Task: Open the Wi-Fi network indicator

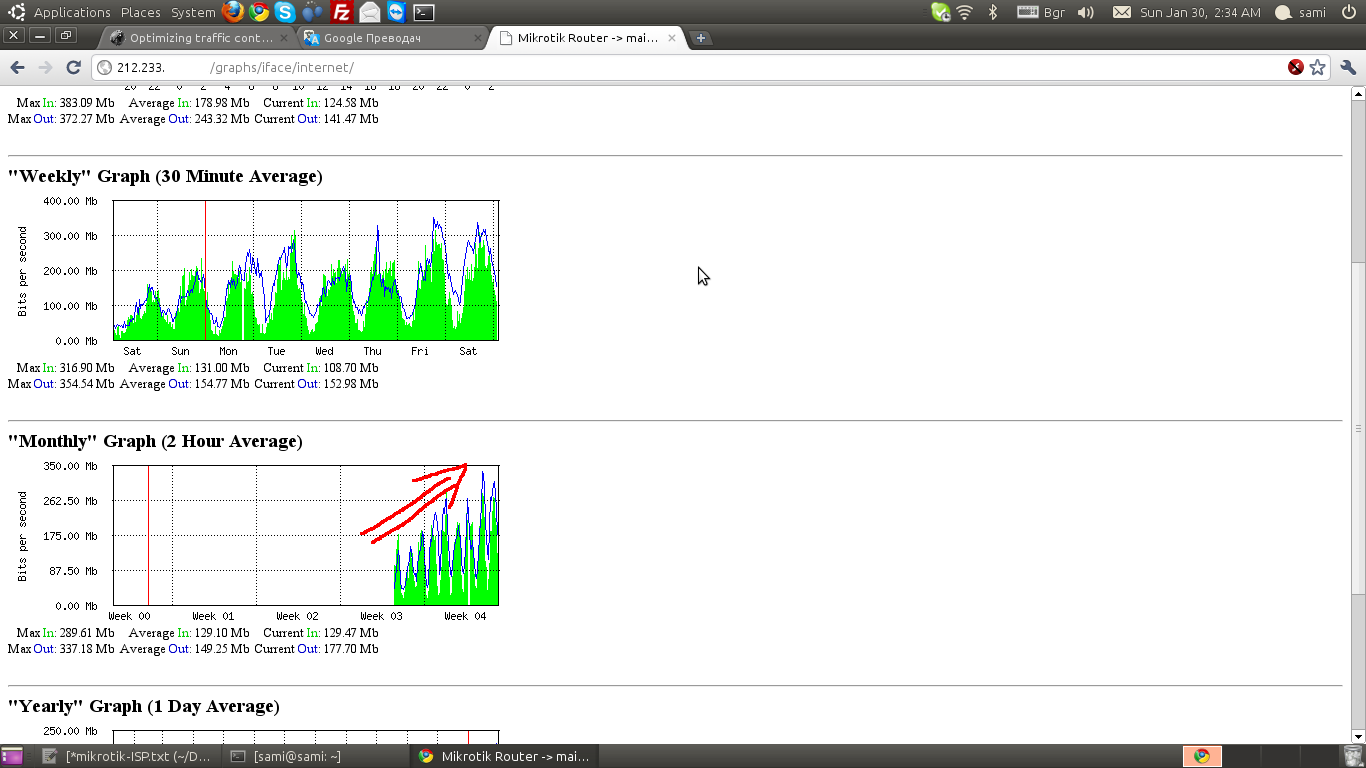Action: tap(965, 12)
